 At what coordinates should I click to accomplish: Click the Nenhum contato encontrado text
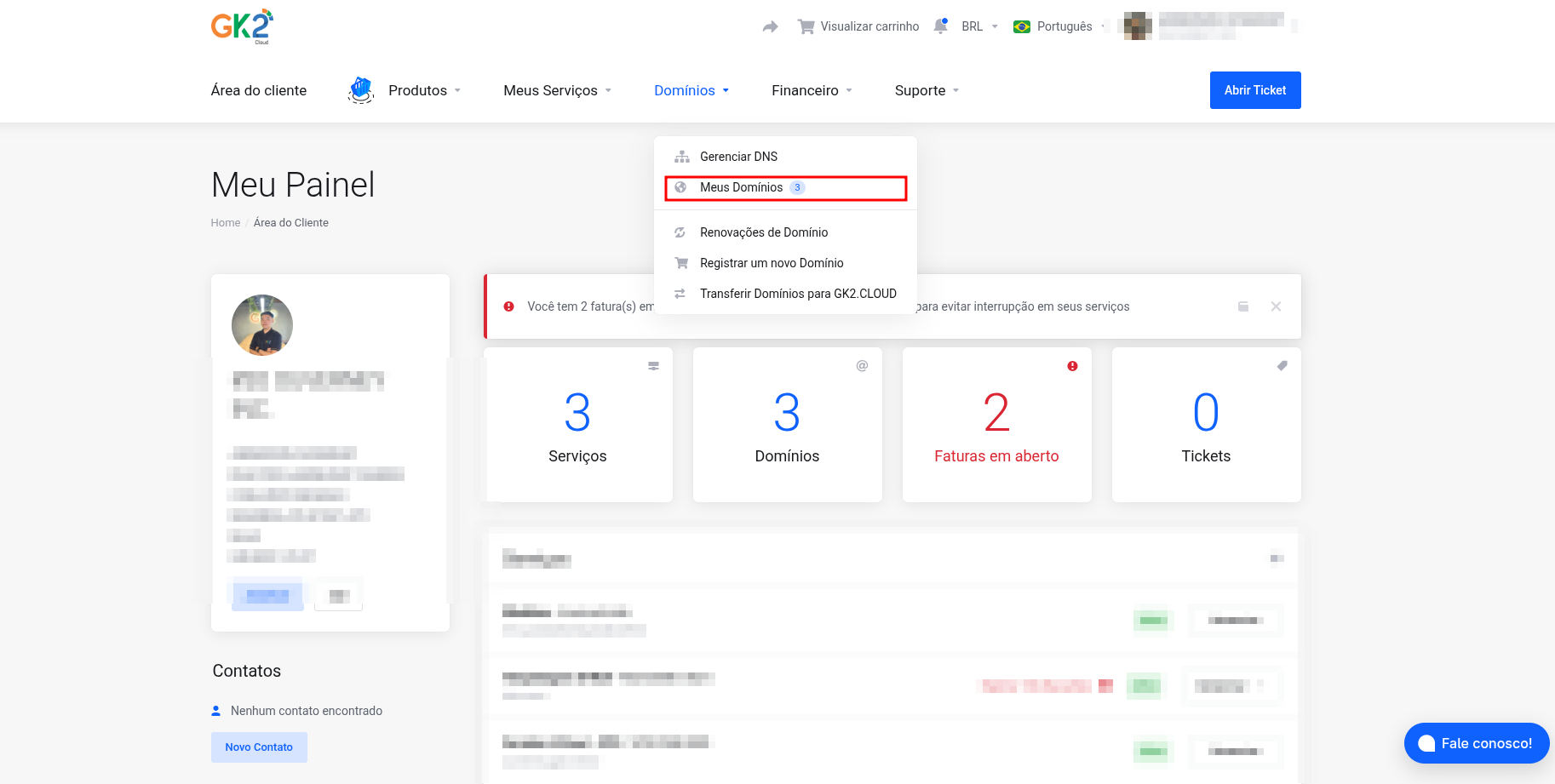(307, 711)
